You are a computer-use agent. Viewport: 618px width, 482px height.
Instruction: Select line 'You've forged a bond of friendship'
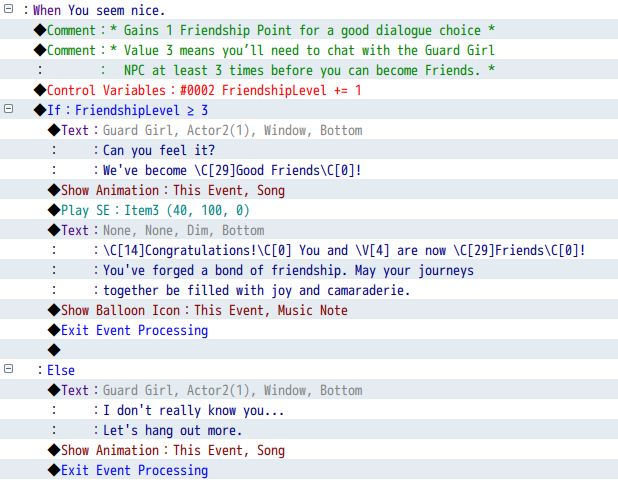point(309,270)
